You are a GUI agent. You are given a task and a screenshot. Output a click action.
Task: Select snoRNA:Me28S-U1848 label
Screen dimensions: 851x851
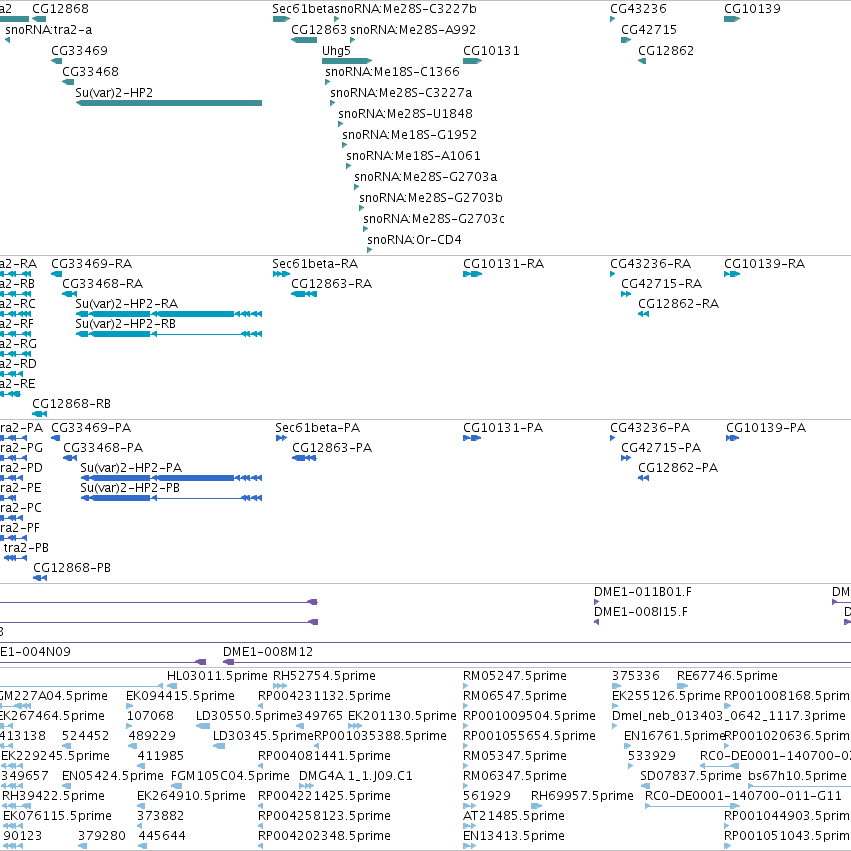pos(405,114)
